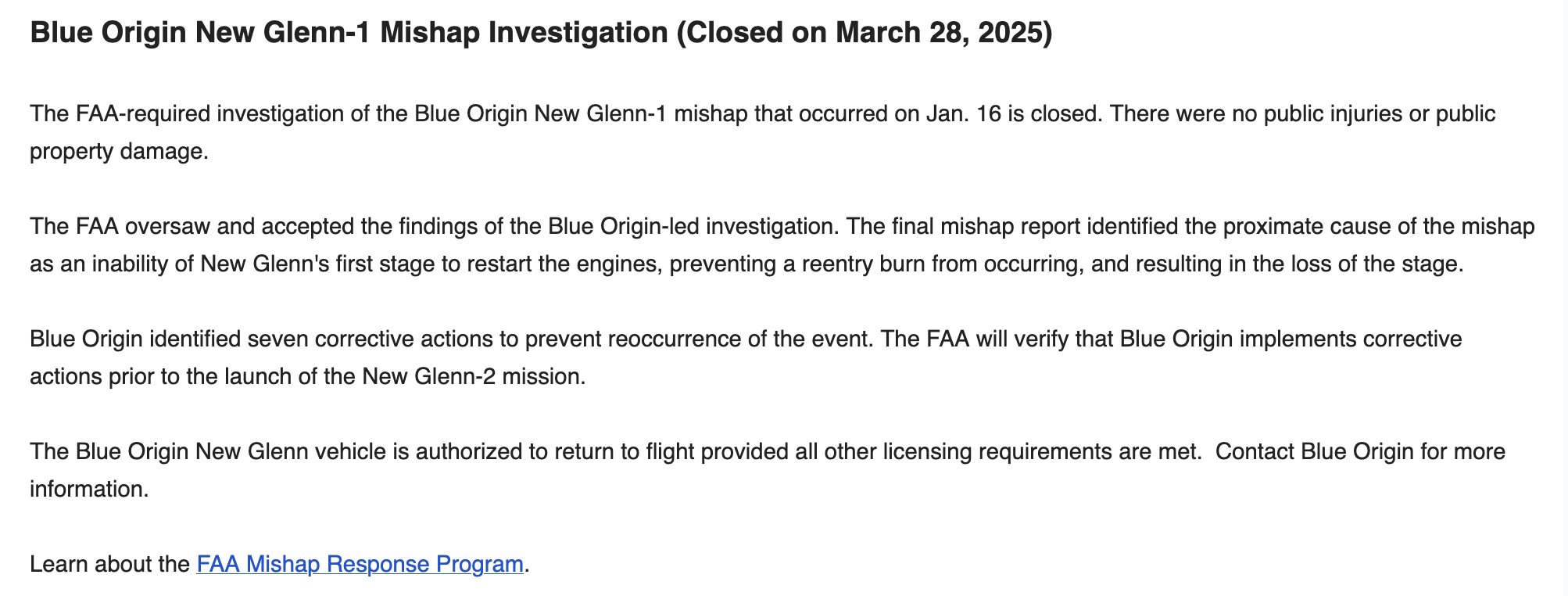Click the phrase "proximate cause of the mishap"

point(1379,227)
